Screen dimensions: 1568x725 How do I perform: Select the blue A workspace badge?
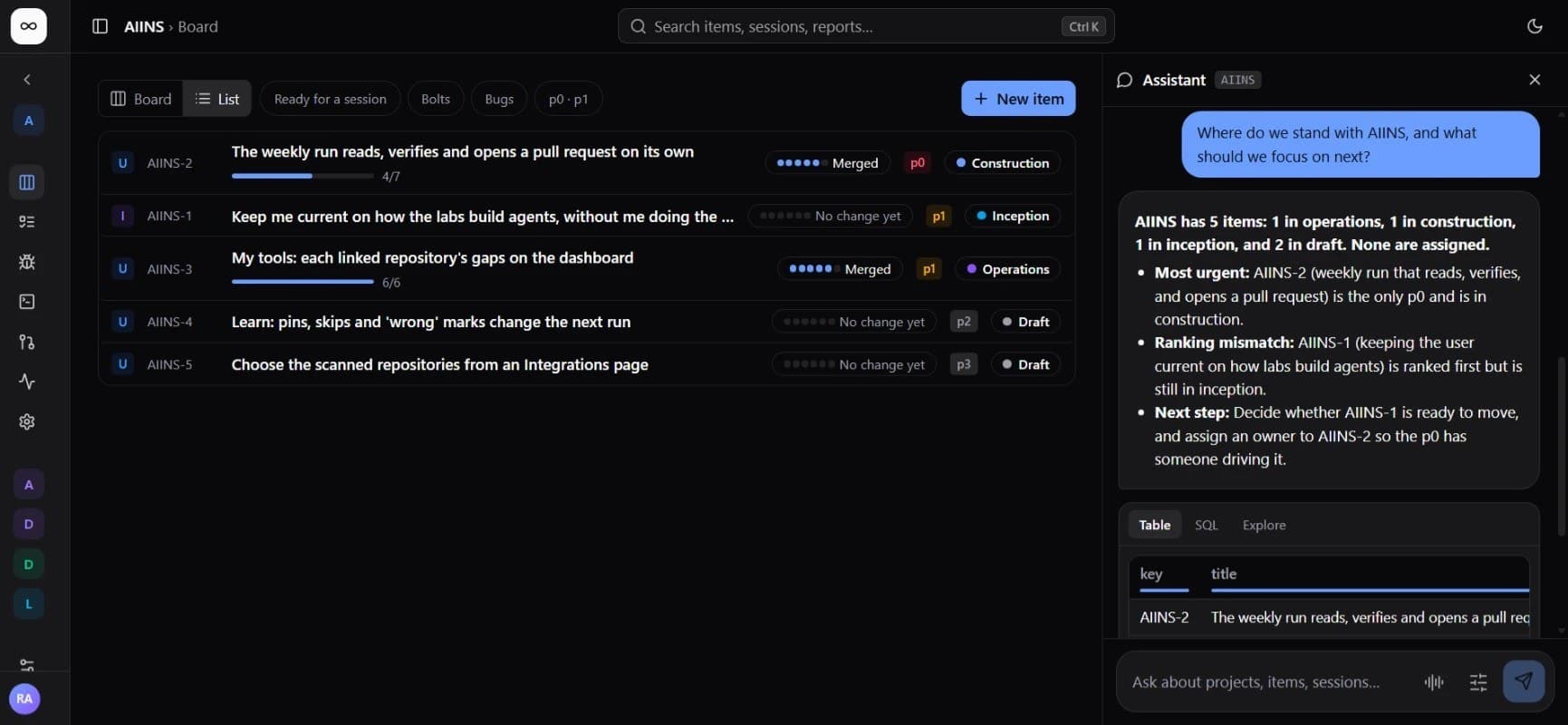pyautogui.click(x=28, y=121)
